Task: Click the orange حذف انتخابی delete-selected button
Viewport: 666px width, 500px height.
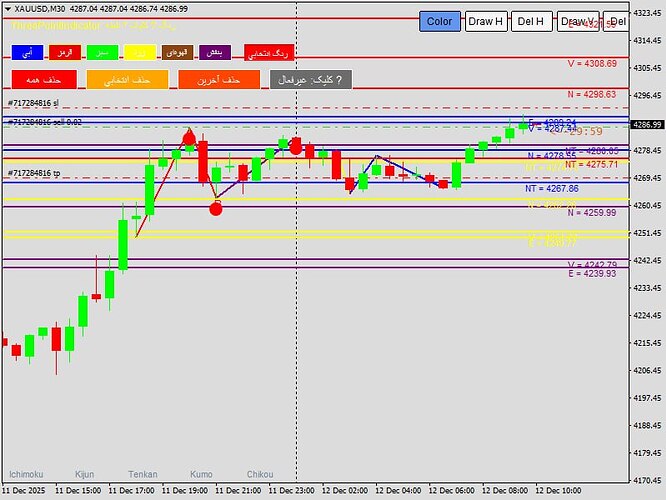Action: click(x=127, y=79)
